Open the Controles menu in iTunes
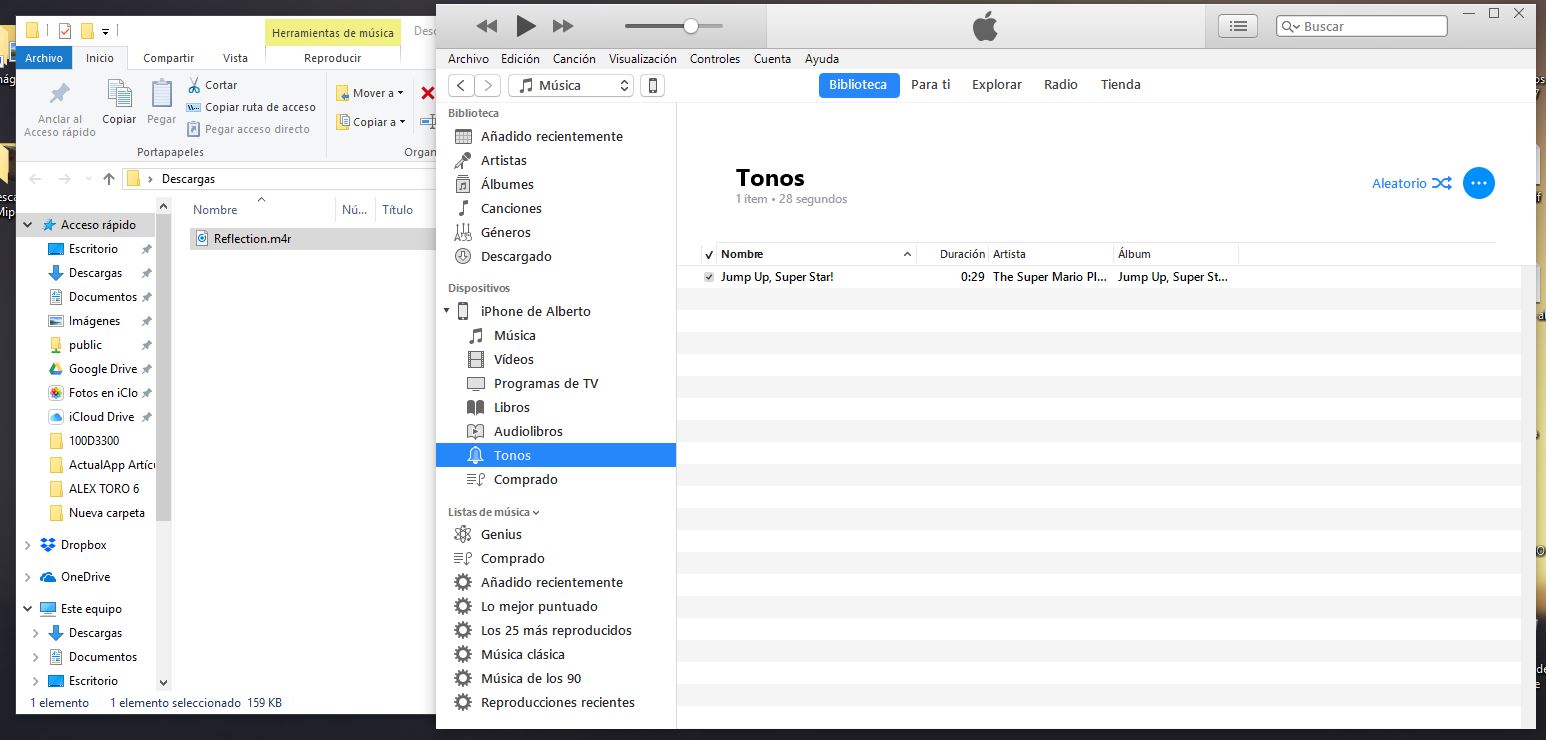 tap(715, 59)
